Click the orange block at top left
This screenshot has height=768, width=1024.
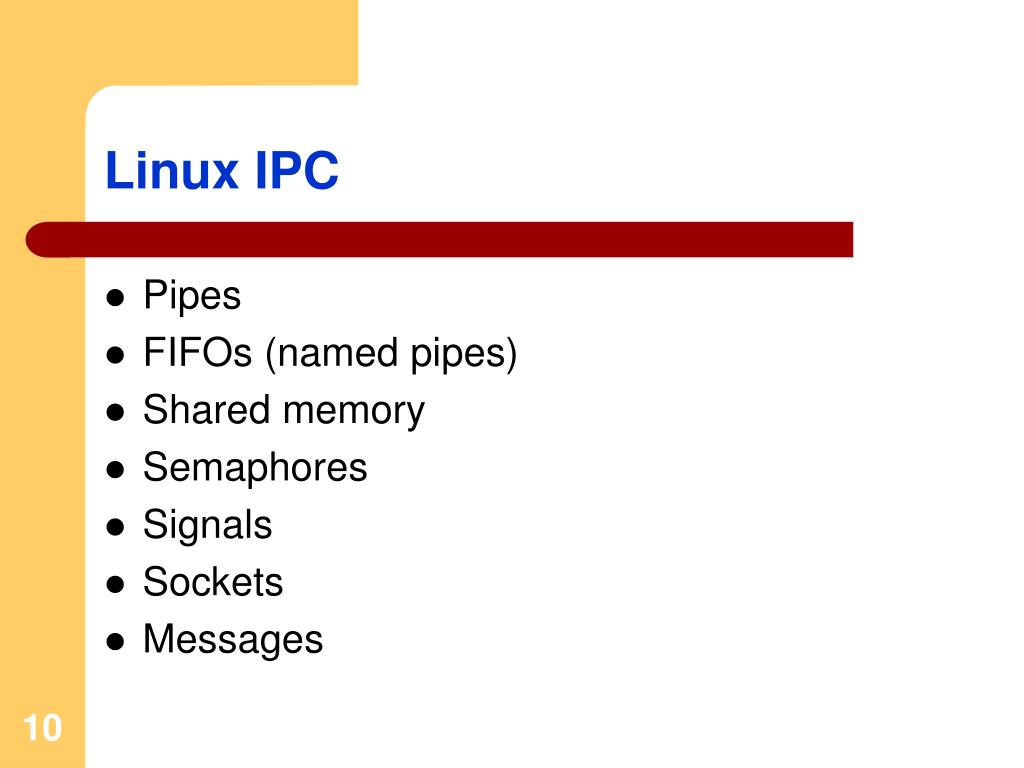point(179,42)
